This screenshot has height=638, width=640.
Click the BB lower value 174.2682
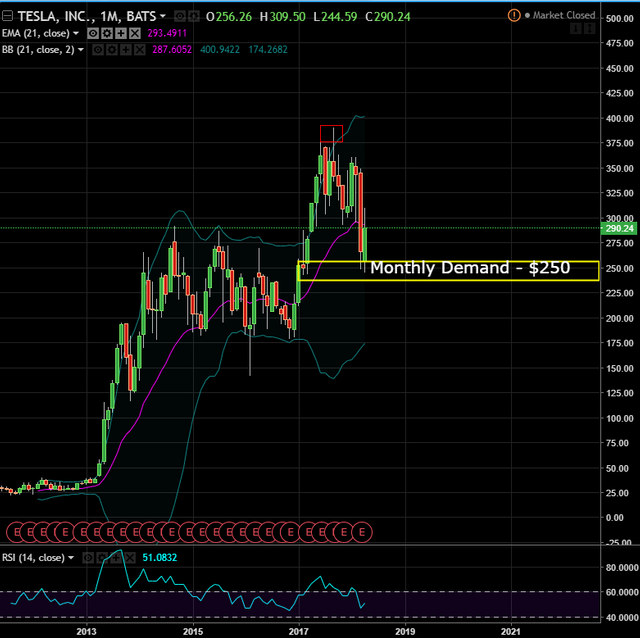(268, 50)
